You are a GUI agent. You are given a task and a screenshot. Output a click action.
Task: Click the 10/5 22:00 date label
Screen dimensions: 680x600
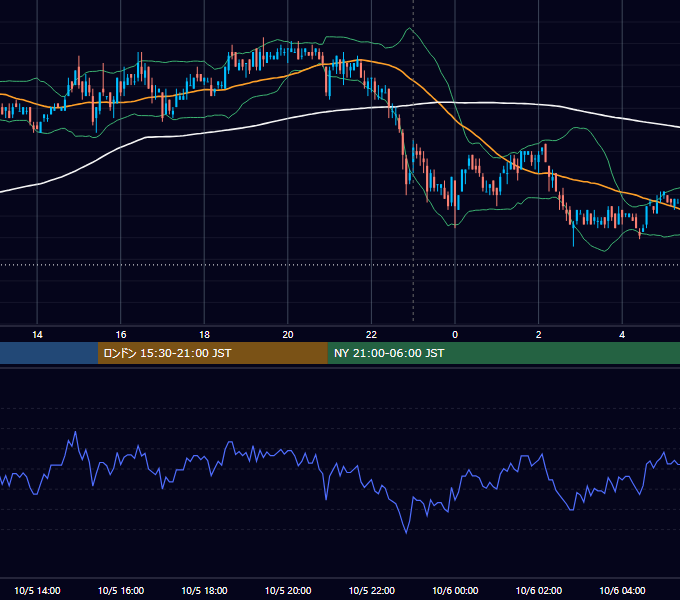click(x=372, y=590)
